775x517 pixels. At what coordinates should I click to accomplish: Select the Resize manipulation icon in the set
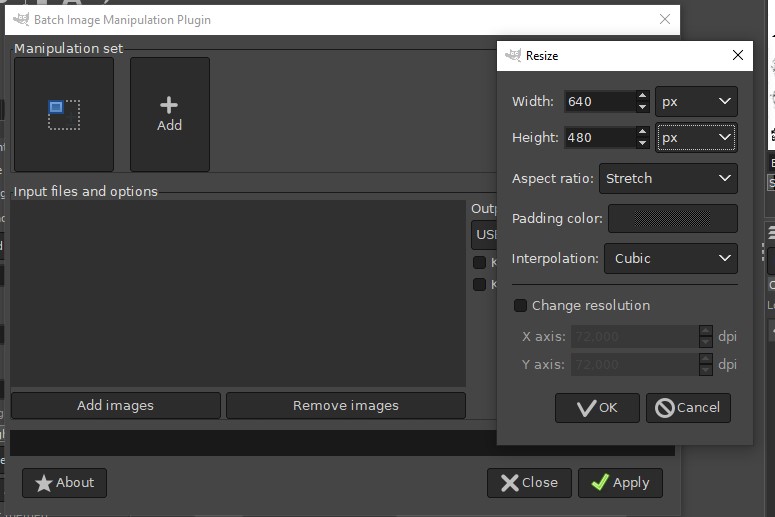click(x=64, y=114)
